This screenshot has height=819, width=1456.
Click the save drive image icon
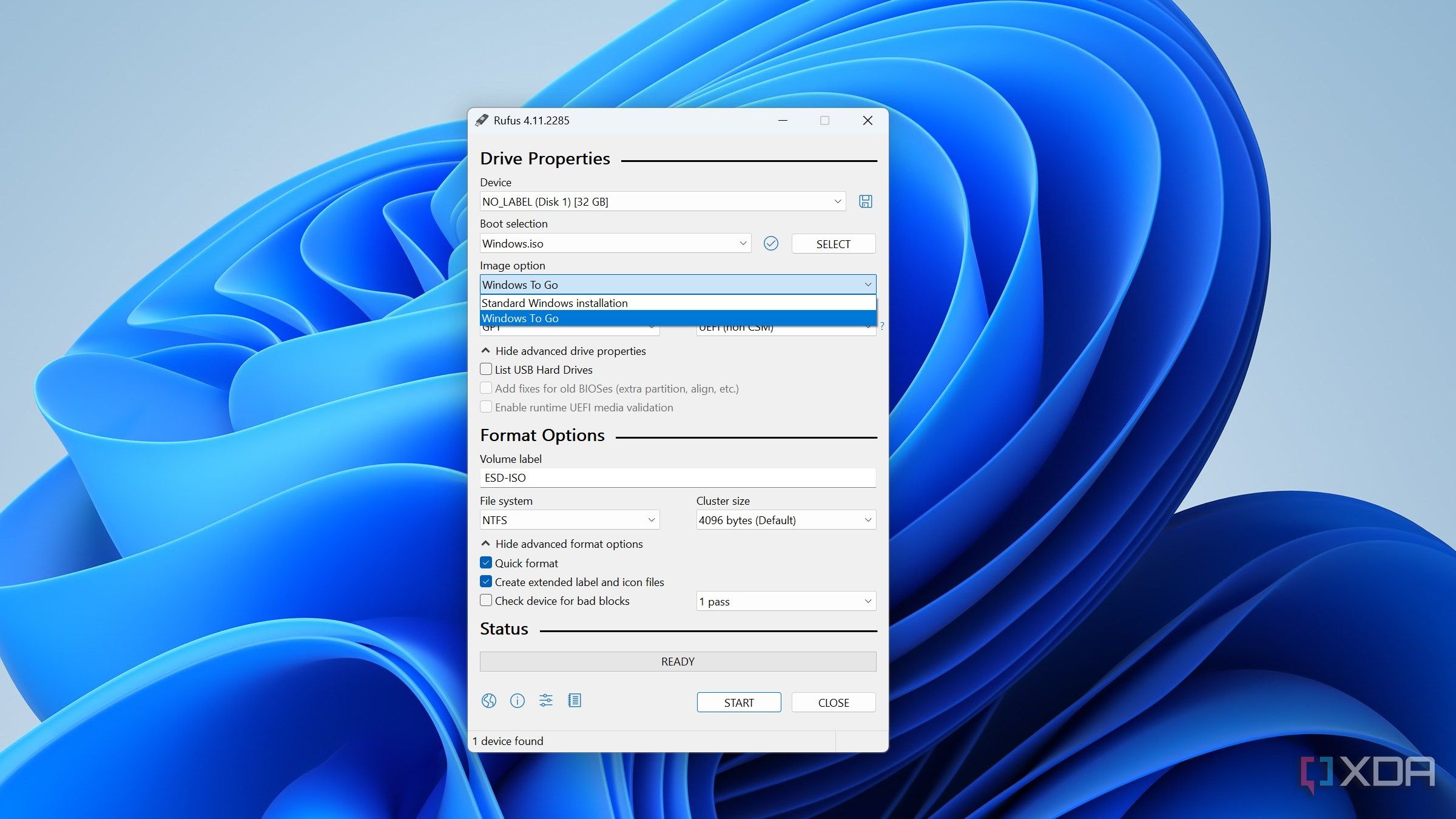pyautogui.click(x=865, y=201)
